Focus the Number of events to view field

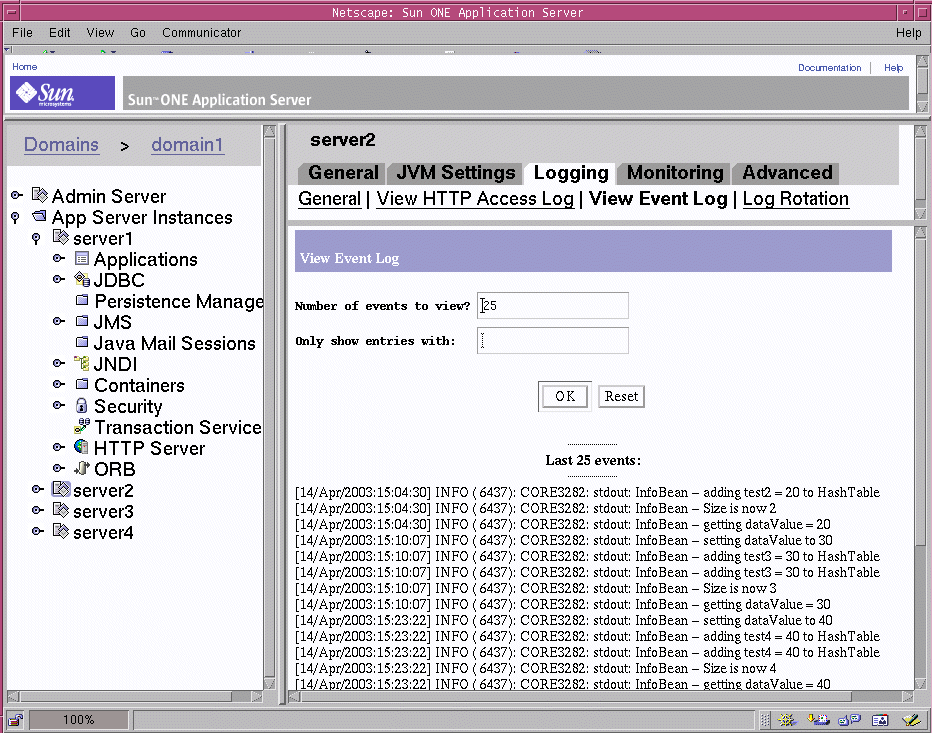[552, 306]
